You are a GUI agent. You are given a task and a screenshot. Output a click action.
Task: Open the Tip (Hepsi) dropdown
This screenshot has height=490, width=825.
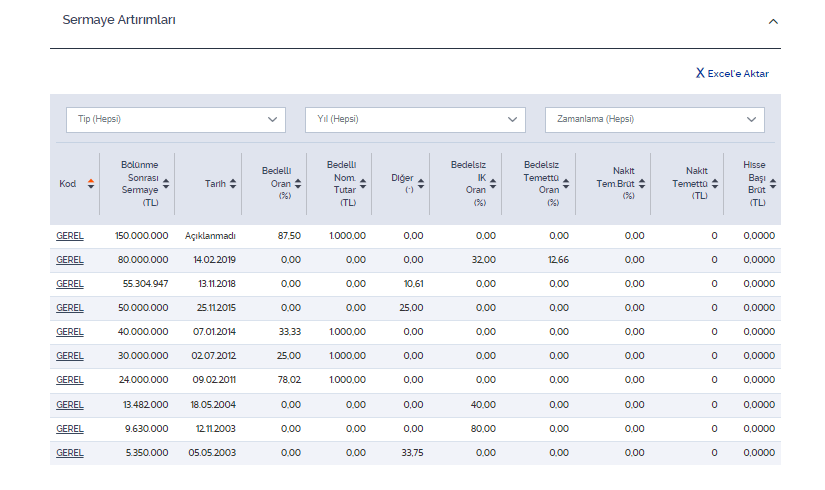[176, 119]
